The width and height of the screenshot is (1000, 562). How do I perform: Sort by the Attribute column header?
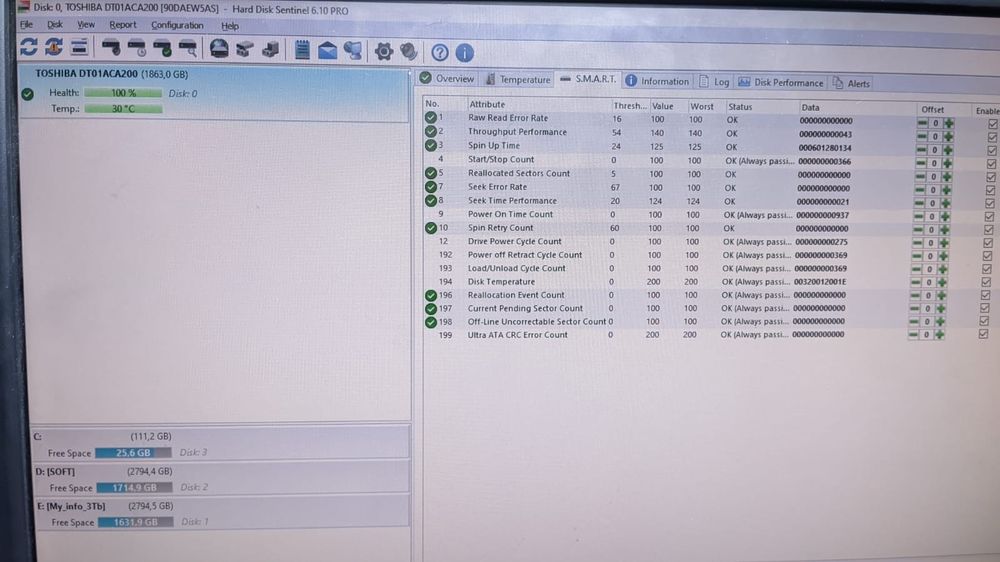click(487, 104)
